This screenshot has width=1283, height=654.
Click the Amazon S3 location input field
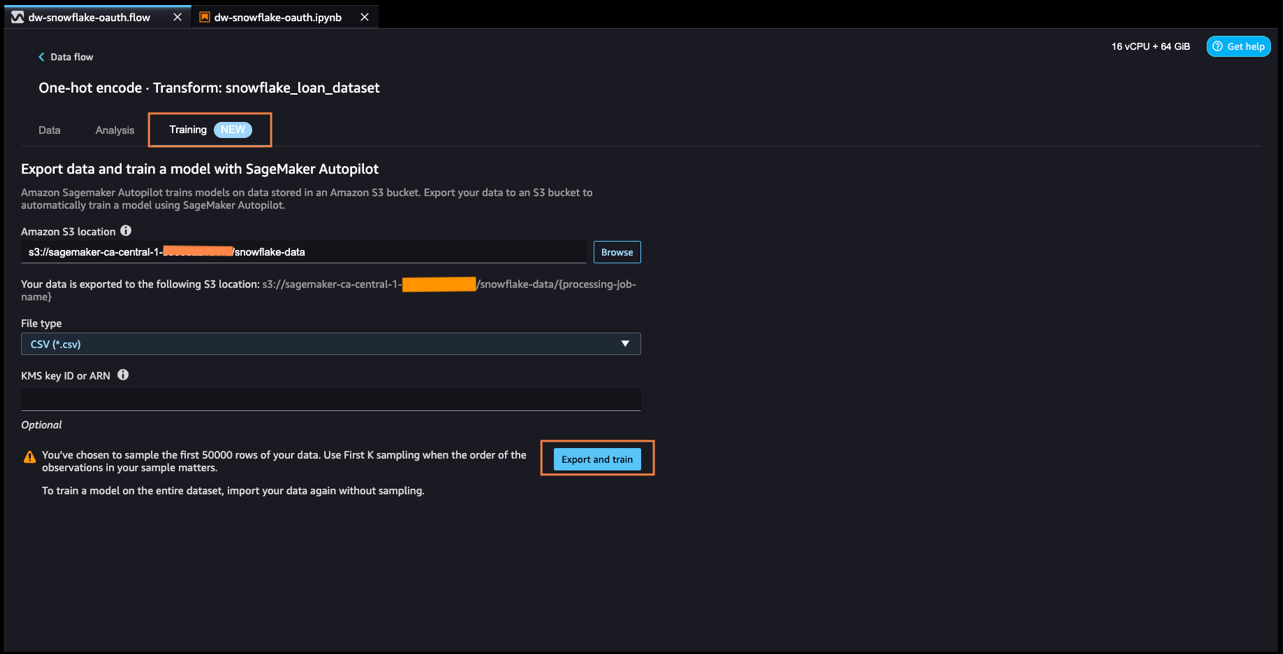(304, 252)
